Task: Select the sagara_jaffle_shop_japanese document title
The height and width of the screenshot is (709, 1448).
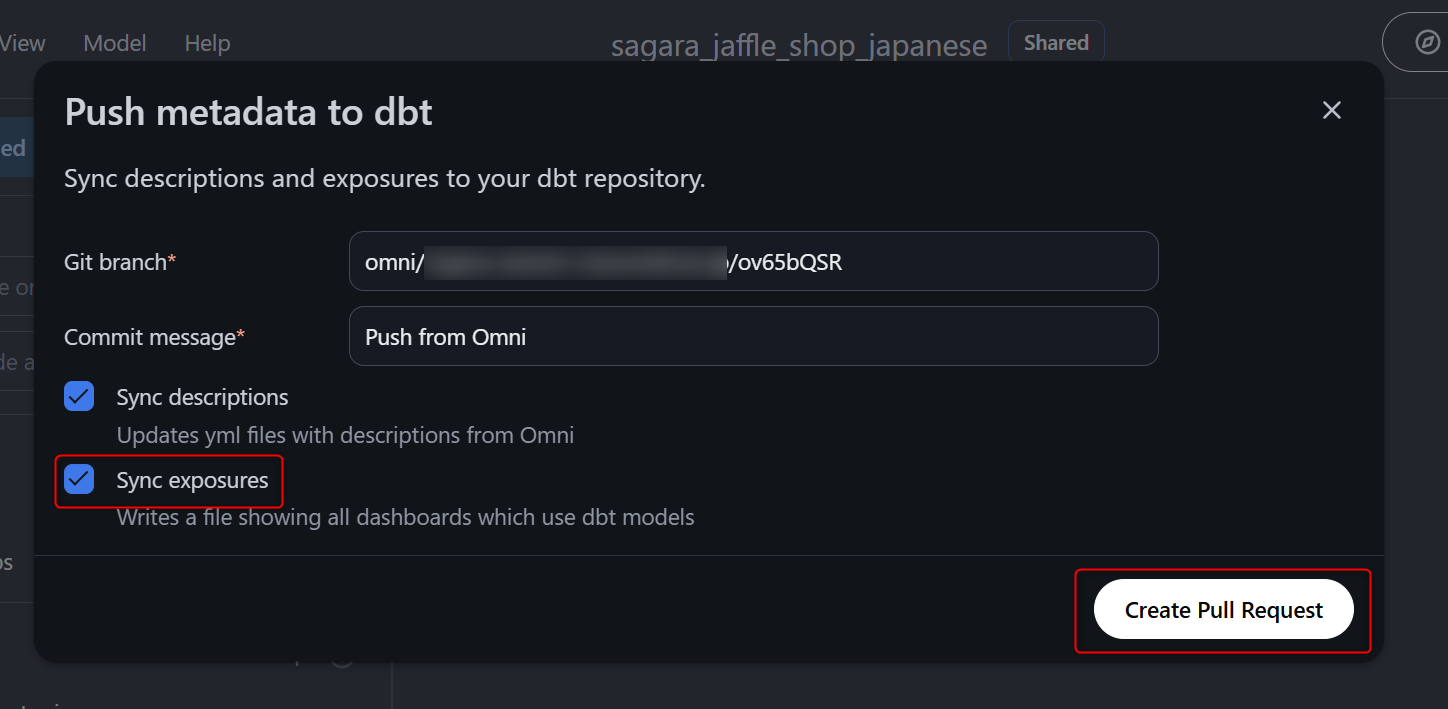Action: point(799,46)
